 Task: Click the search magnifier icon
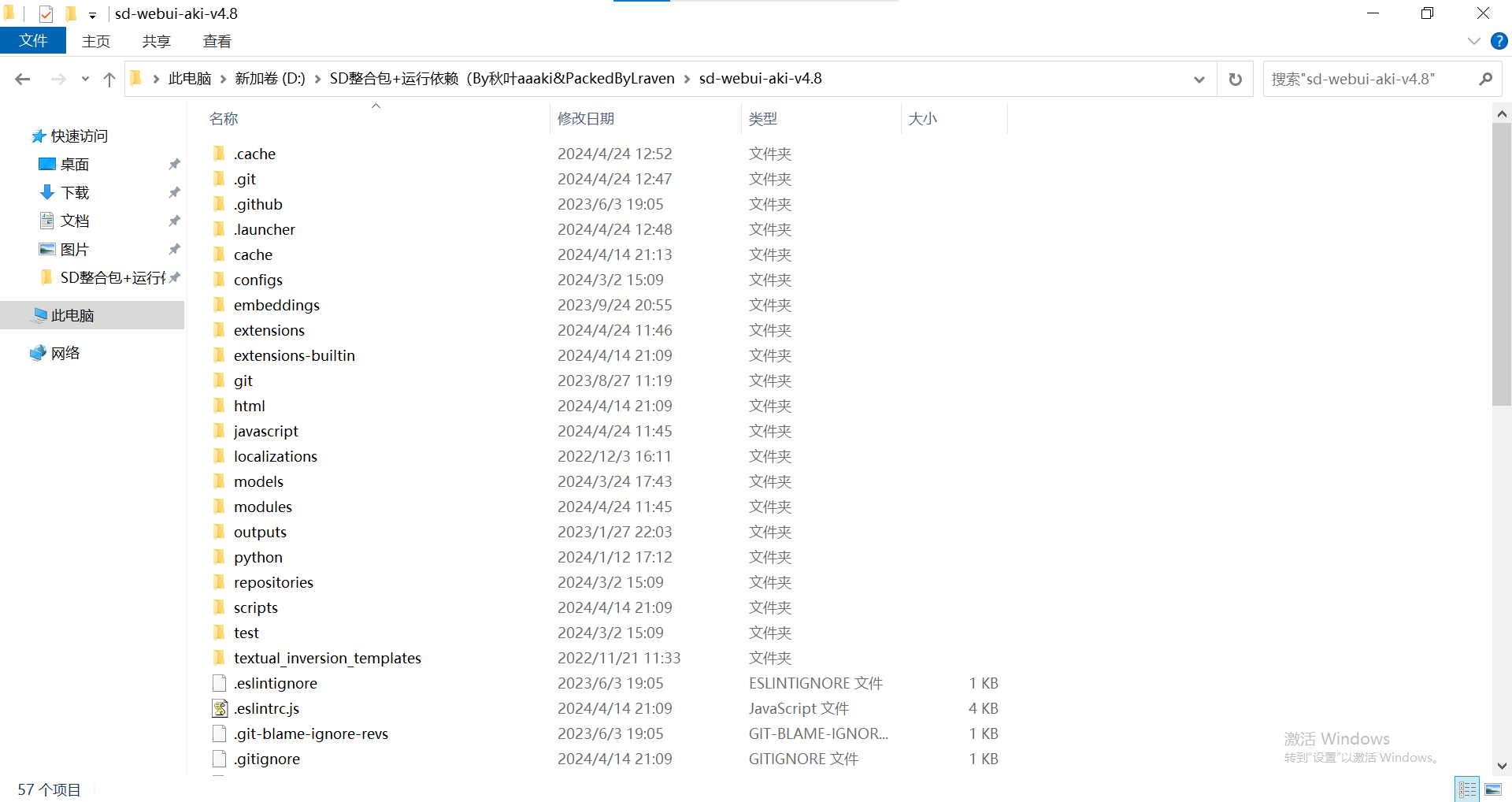point(1485,79)
